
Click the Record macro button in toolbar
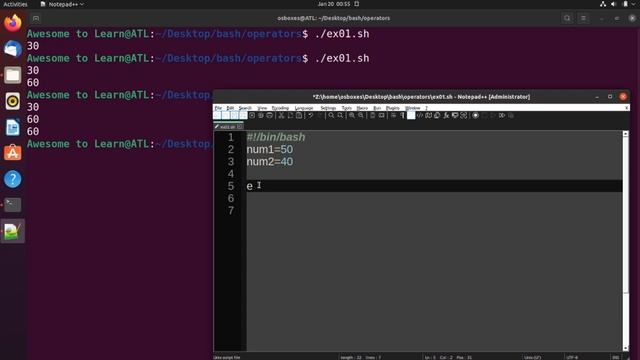[476, 116]
